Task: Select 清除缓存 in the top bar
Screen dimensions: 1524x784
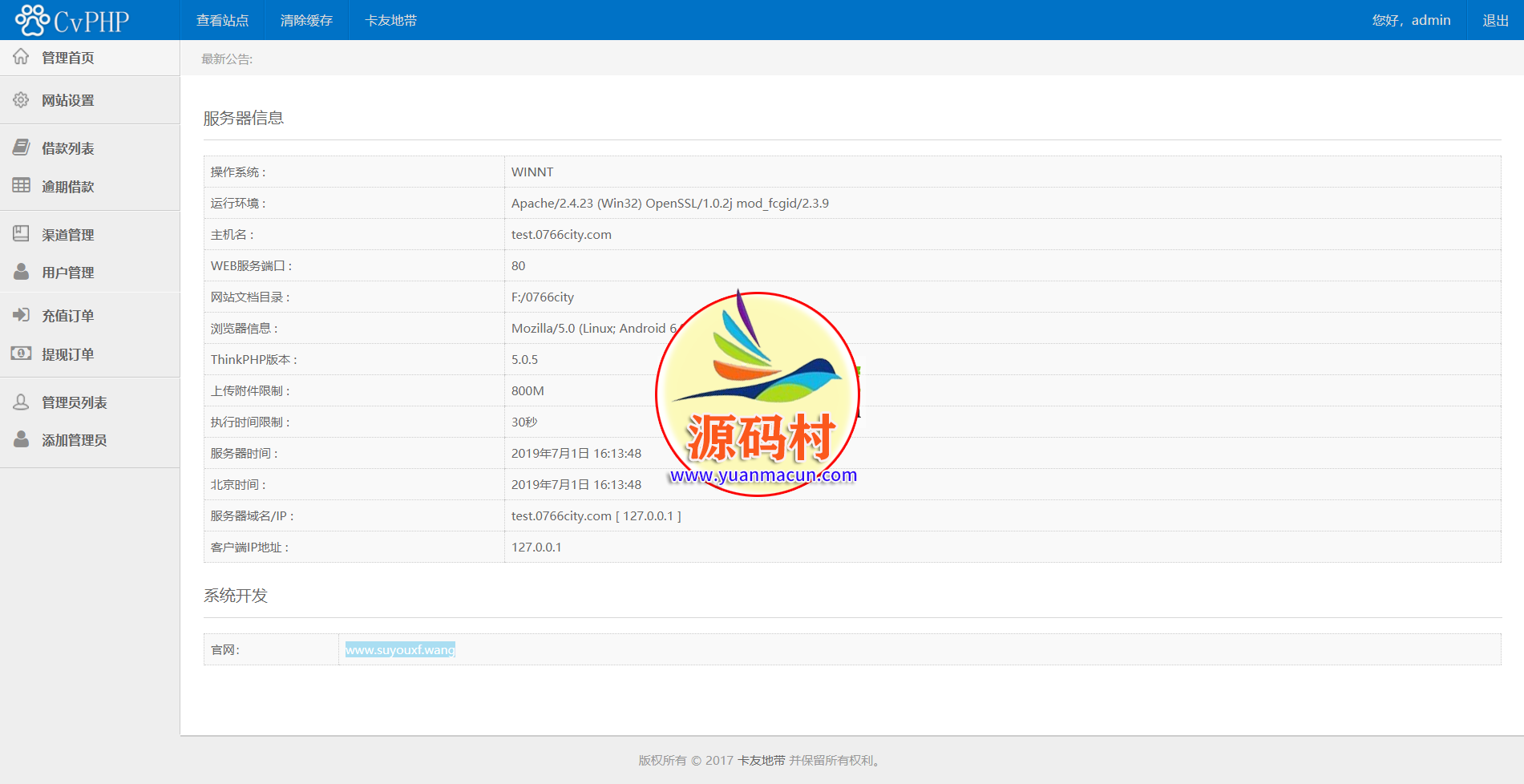Action: point(306,21)
